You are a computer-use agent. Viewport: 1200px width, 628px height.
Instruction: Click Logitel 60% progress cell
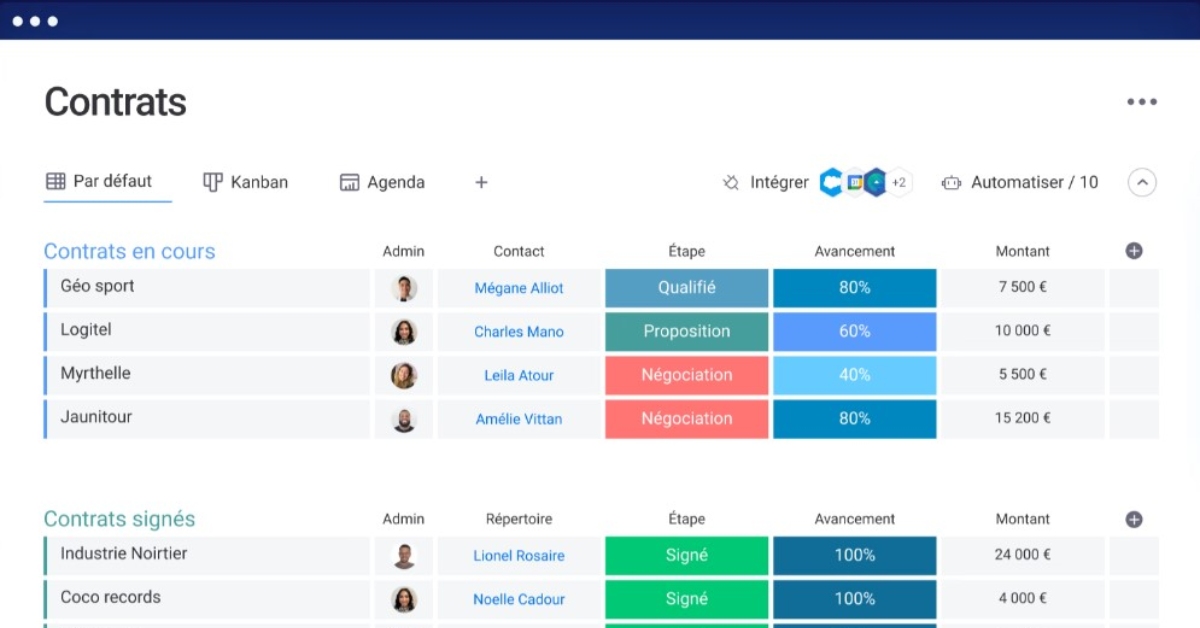coord(855,332)
